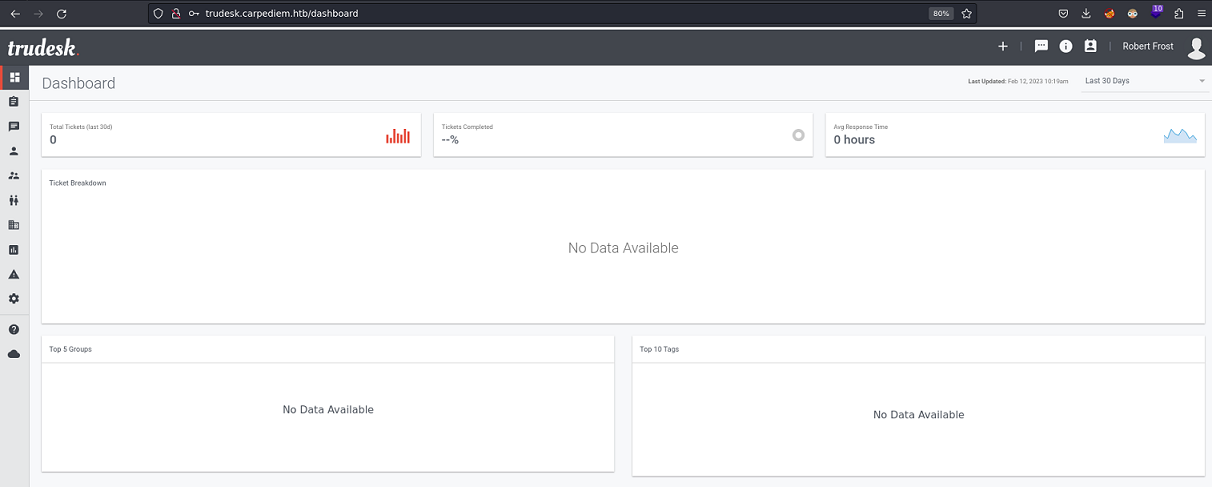Open Reports chart icon in sidebar
This screenshot has width=1212, height=487.
pos(14,250)
